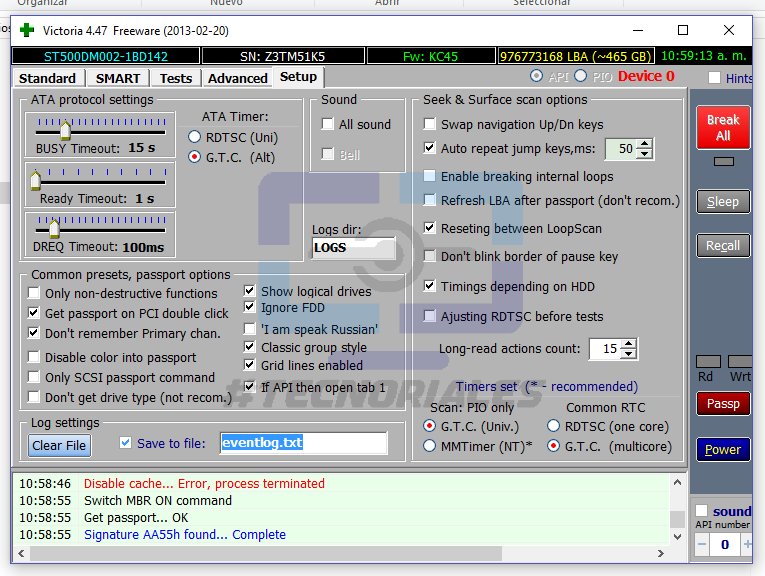Click the Ready Timeout slider handle
The width and height of the screenshot is (765, 576).
[x=36, y=179]
